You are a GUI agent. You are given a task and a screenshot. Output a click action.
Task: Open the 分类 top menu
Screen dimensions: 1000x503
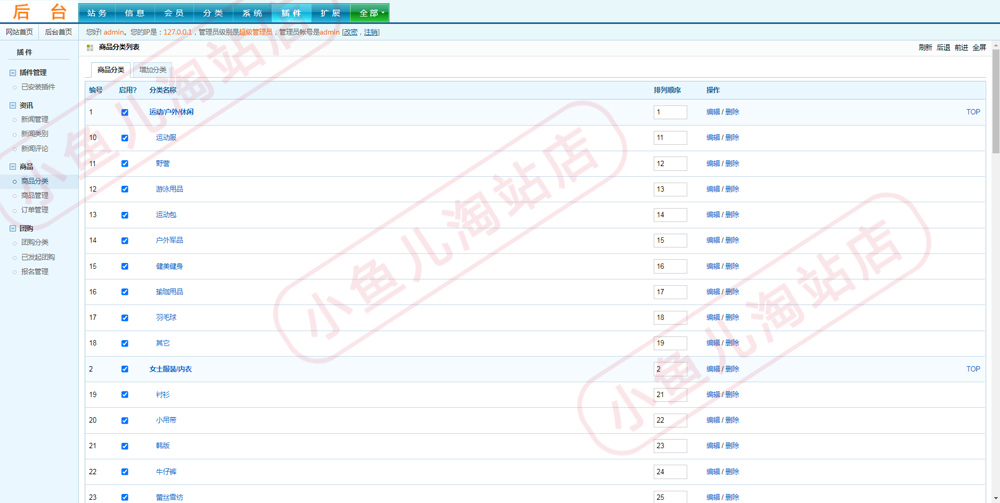pyautogui.click(x=213, y=13)
